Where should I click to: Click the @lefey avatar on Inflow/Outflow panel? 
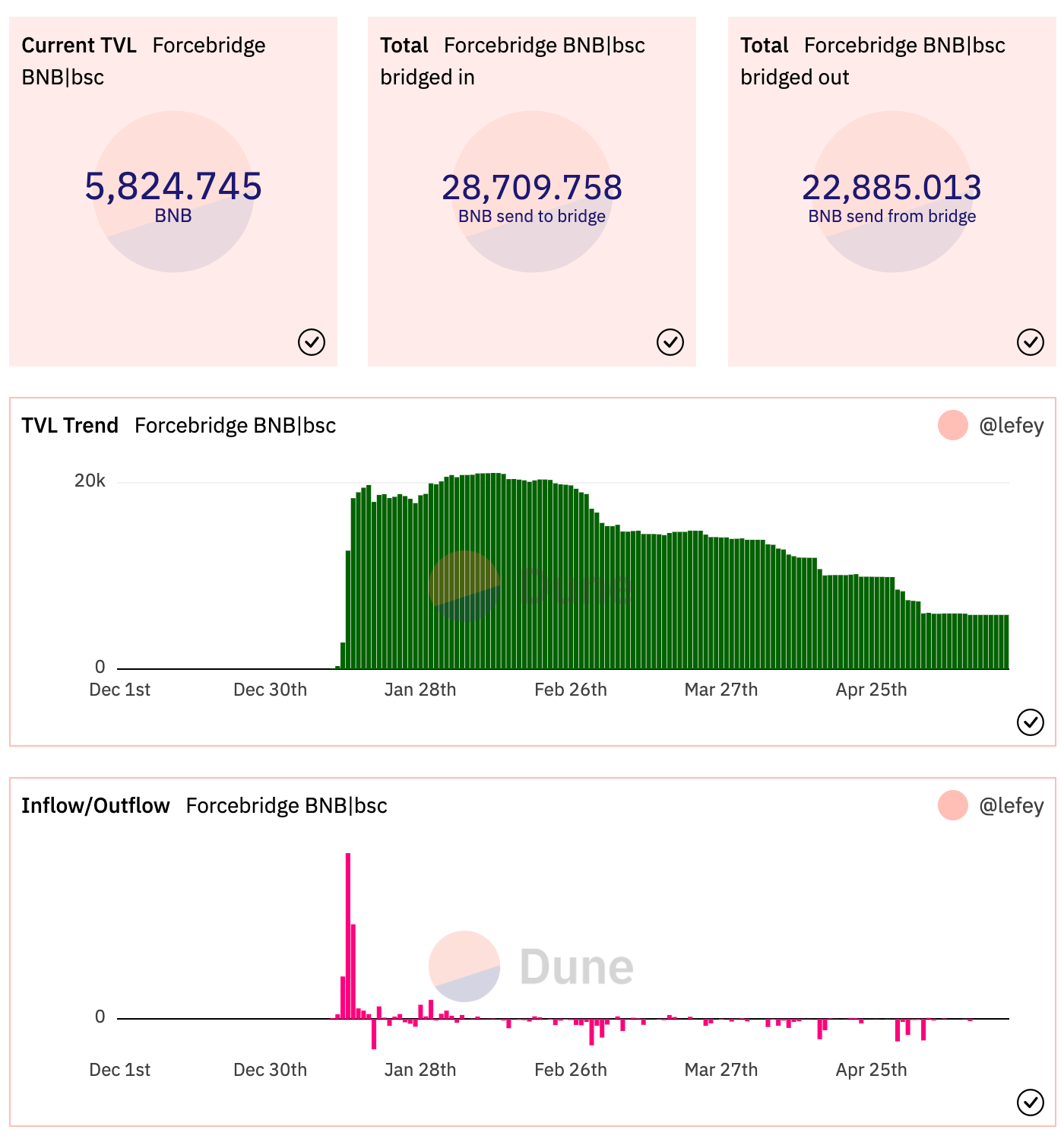click(953, 805)
